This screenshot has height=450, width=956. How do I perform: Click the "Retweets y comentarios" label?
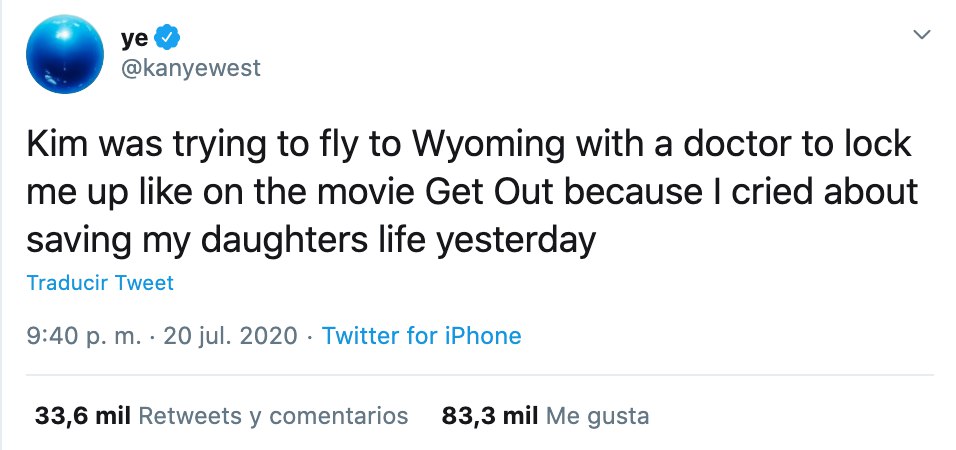[273, 416]
